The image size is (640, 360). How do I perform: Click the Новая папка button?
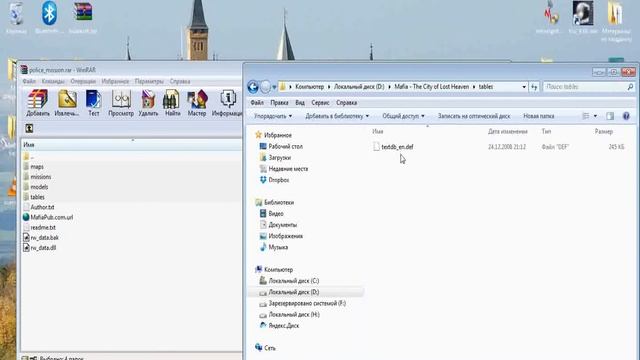coord(538,116)
